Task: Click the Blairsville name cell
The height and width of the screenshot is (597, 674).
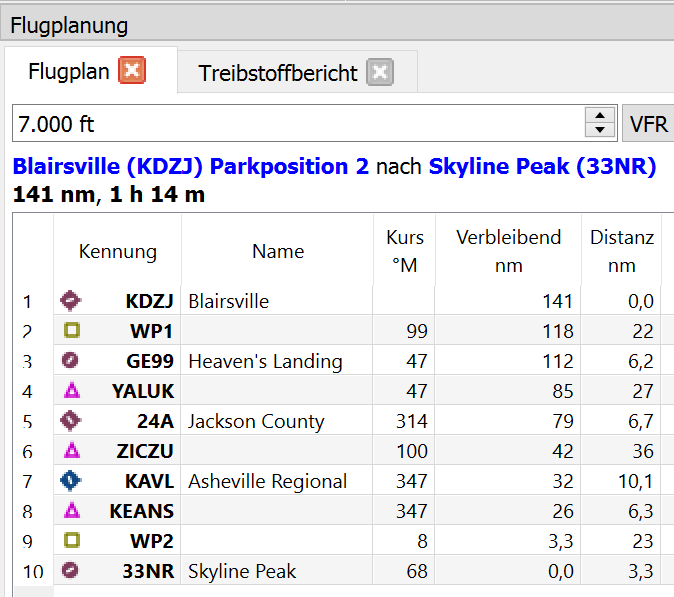Action: pos(277,301)
